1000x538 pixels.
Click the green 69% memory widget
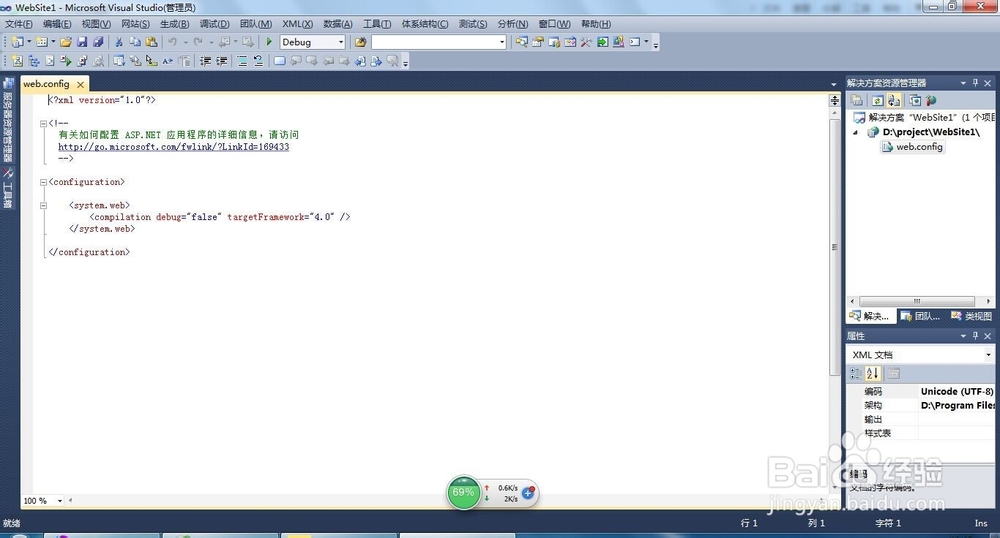[x=463, y=492]
